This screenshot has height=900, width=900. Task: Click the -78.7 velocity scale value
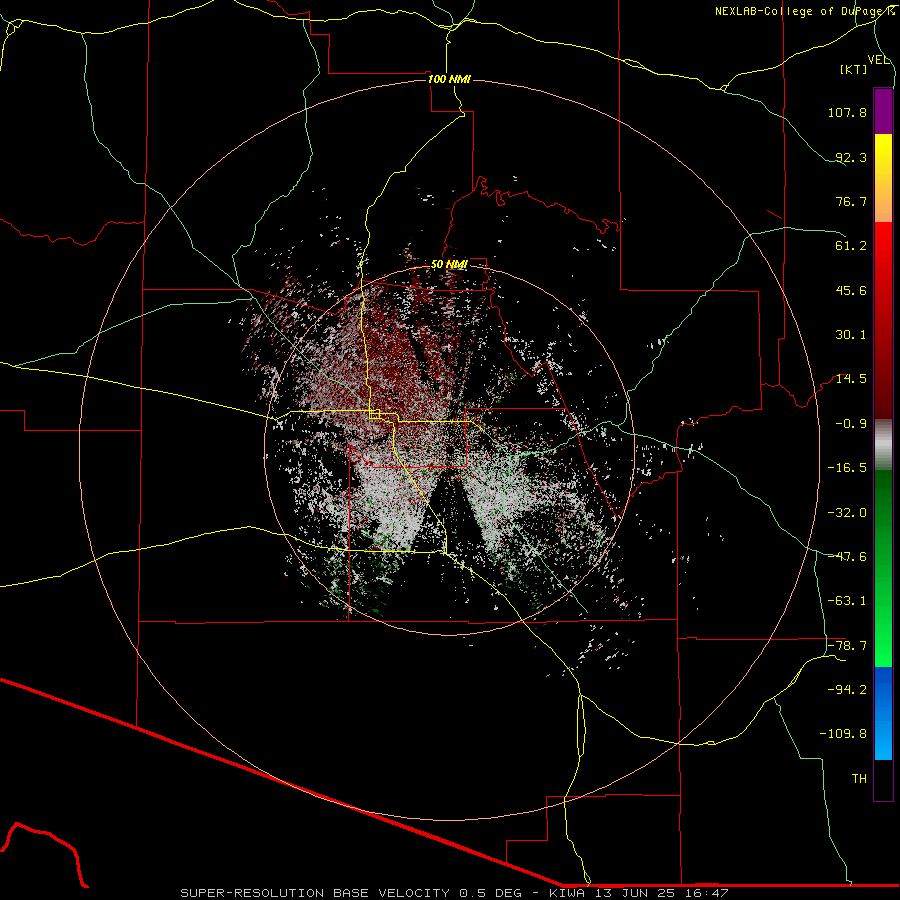(847, 646)
